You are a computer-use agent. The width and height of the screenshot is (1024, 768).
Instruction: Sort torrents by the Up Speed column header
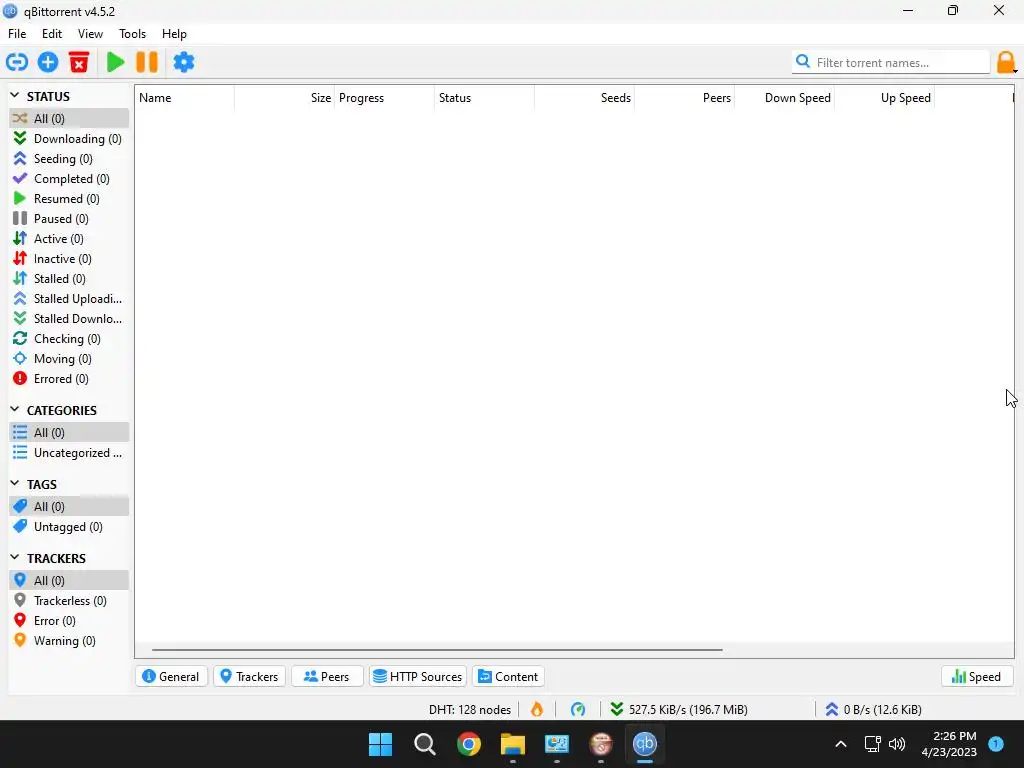coord(885,98)
